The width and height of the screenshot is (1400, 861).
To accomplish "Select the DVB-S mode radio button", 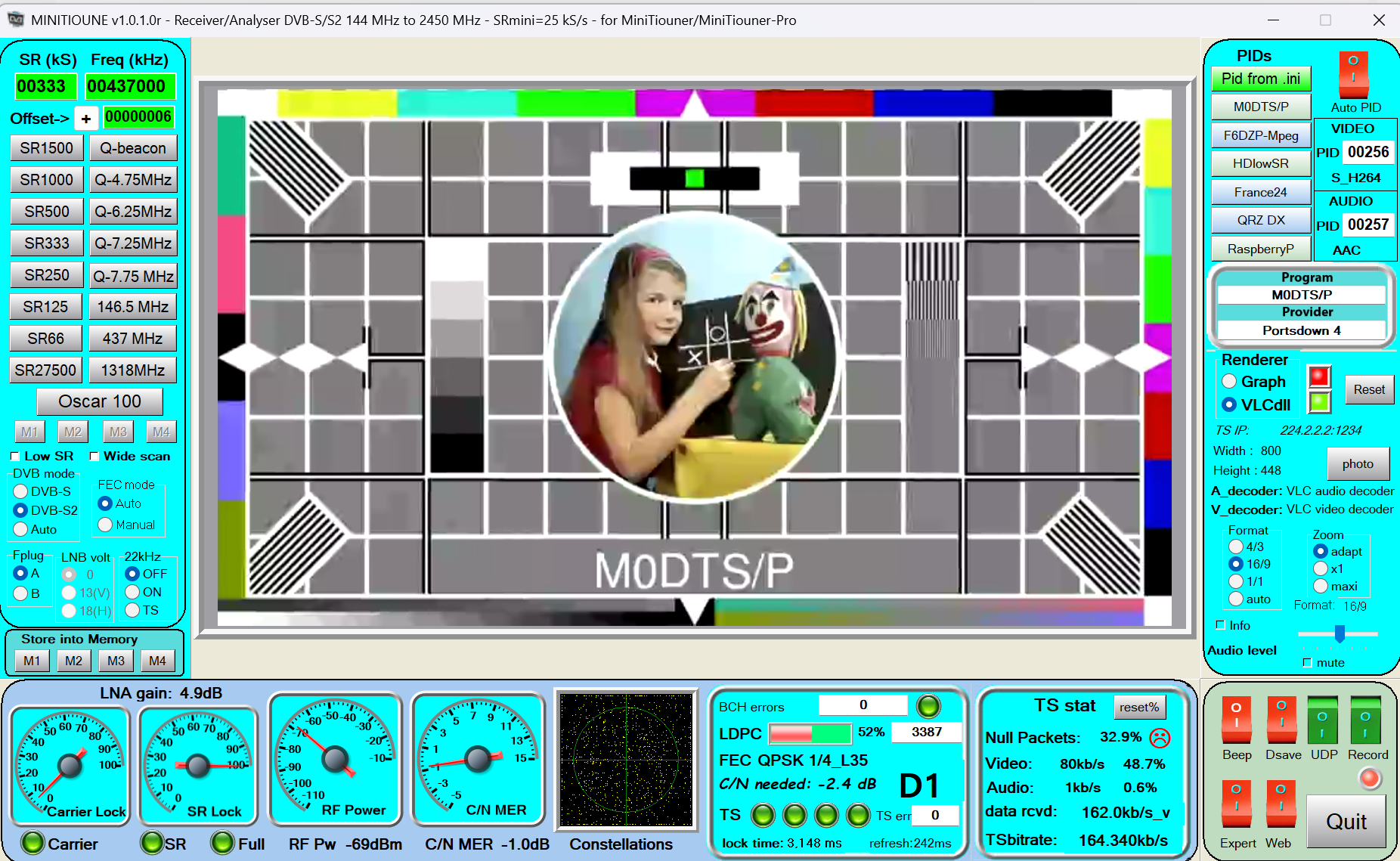I will pyautogui.click(x=21, y=491).
